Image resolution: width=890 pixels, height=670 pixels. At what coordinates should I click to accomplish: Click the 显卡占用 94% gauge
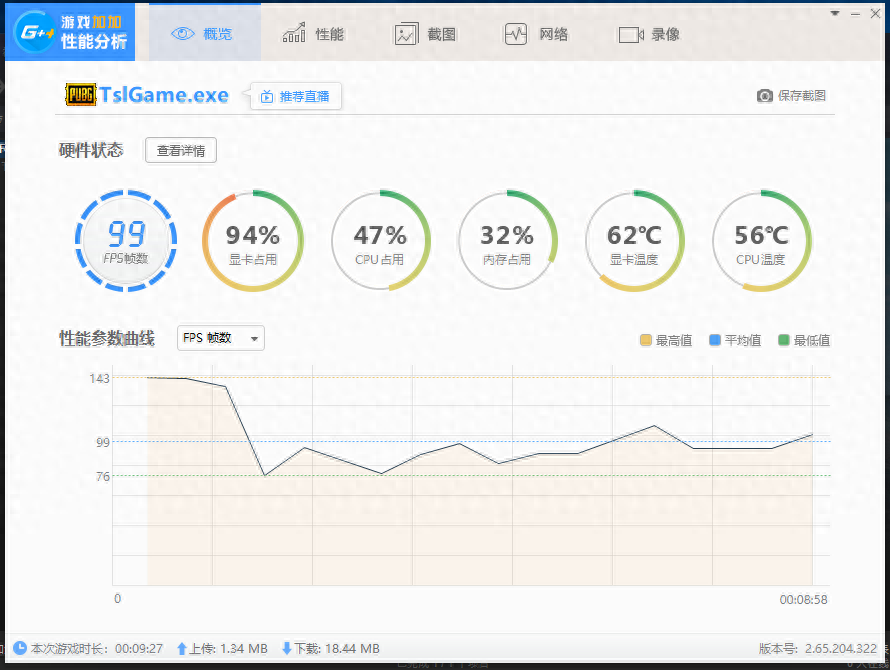pyautogui.click(x=252, y=240)
